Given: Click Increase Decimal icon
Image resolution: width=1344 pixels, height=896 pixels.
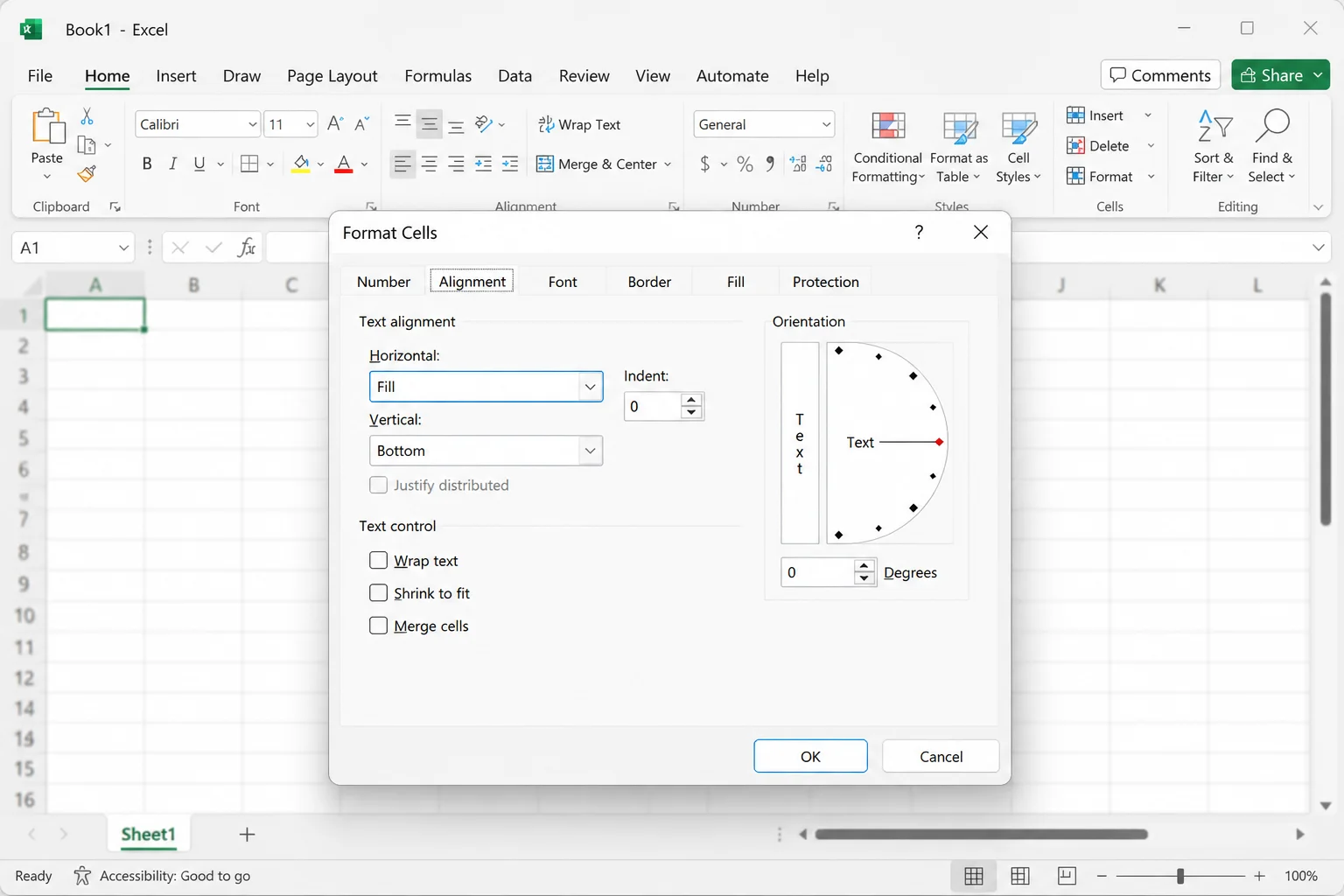Looking at the screenshot, I should point(798,164).
